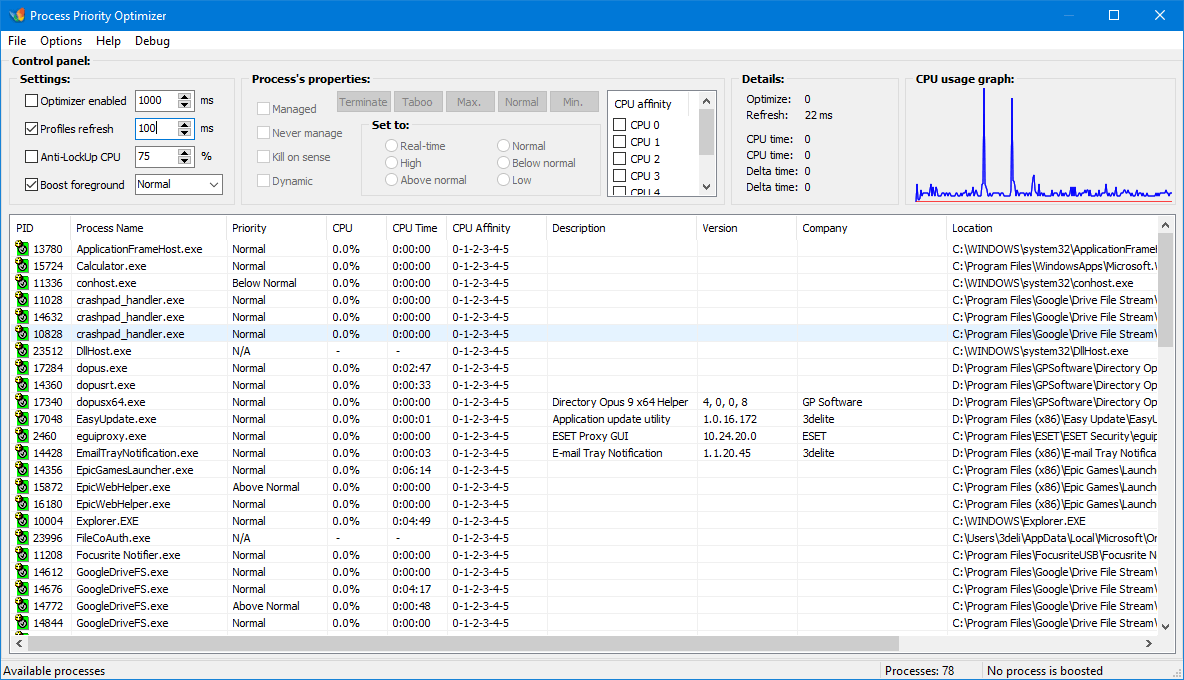Image resolution: width=1184 pixels, height=680 pixels.
Task: Click the icon for eguiproxy.exe
Action: pos(22,435)
